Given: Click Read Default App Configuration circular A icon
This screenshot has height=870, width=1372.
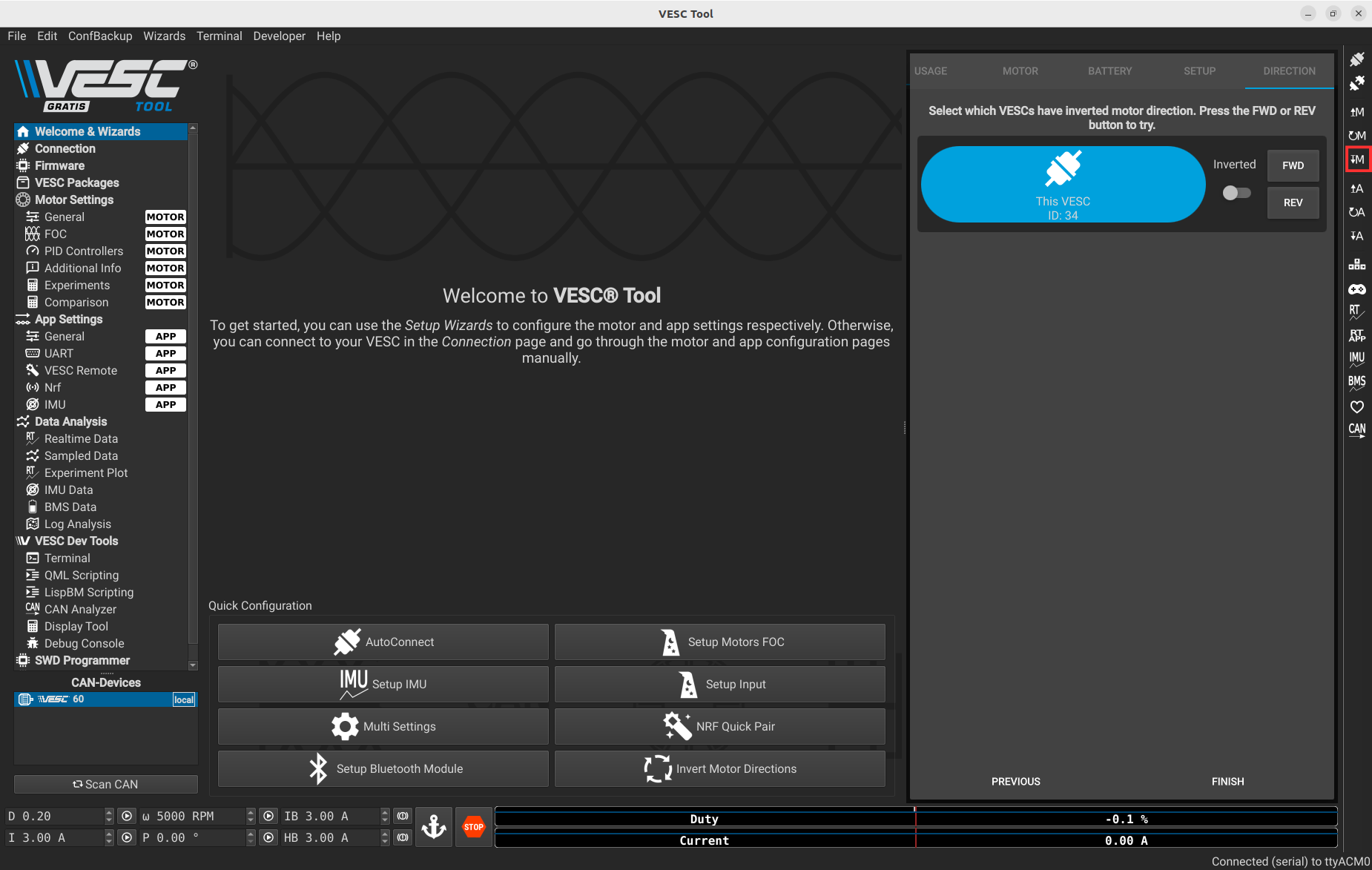Looking at the screenshot, I should coord(1356,212).
